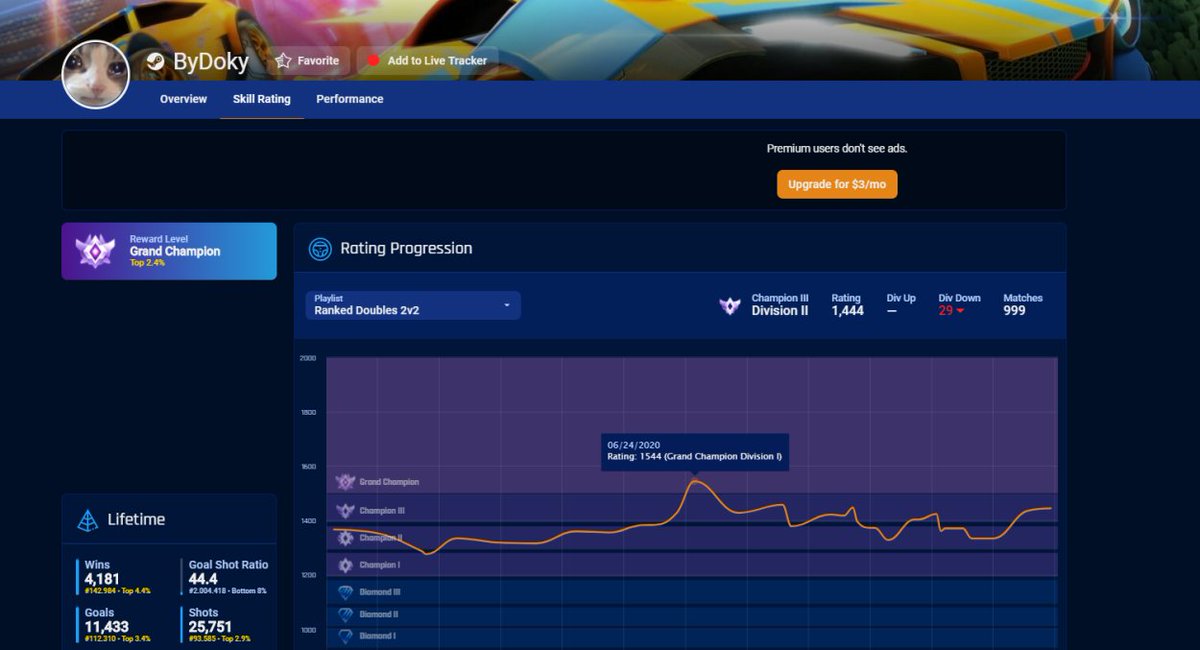
Task: Switch to the Overview tab
Action: 183,99
